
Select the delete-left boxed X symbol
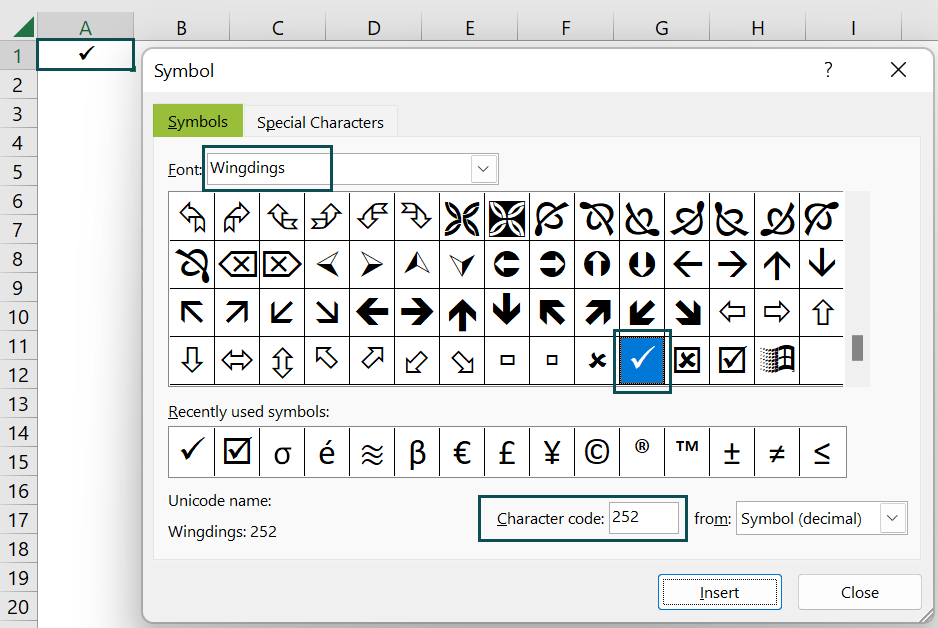[x=237, y=264]
